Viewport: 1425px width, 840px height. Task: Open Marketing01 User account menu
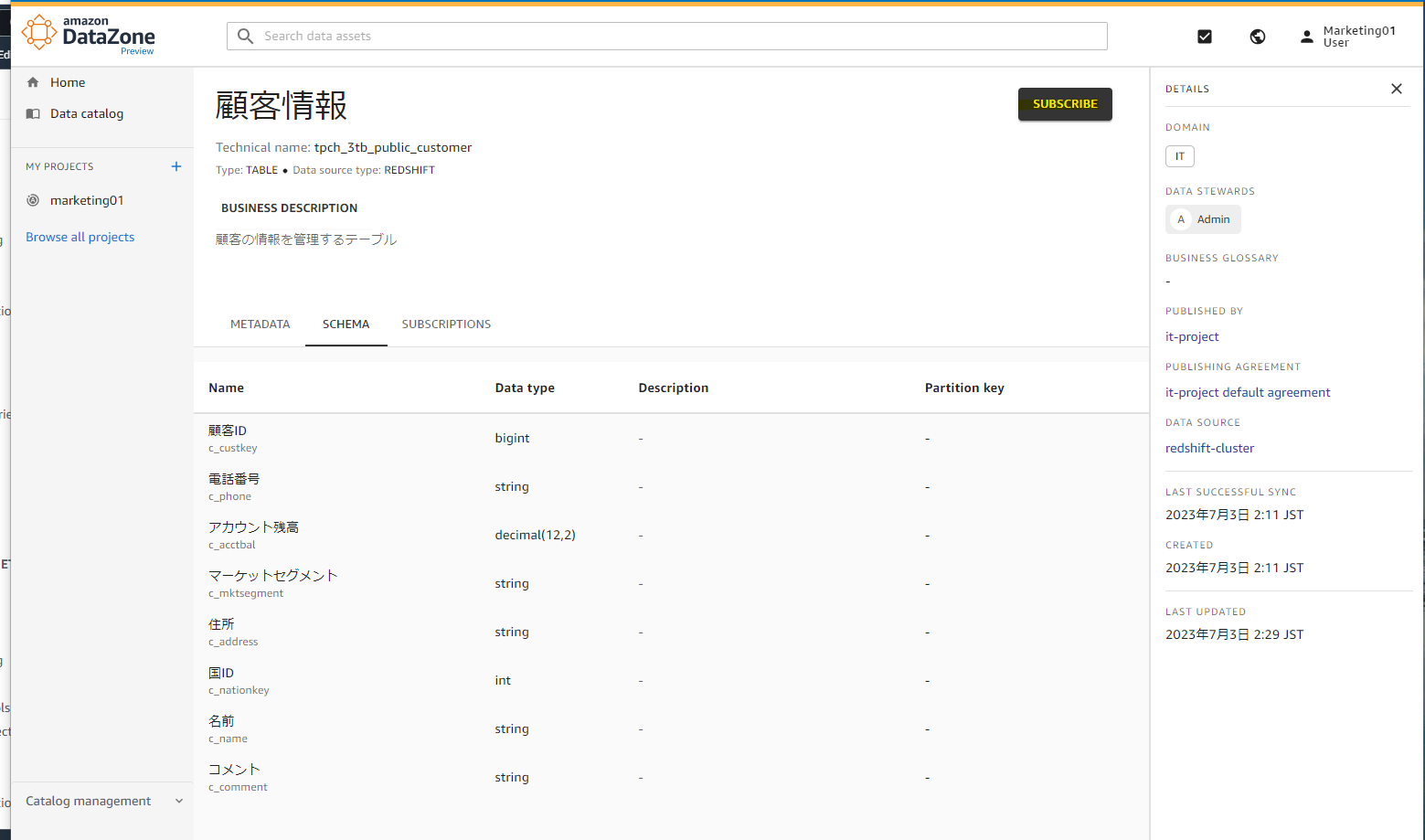coord(1349,37)
